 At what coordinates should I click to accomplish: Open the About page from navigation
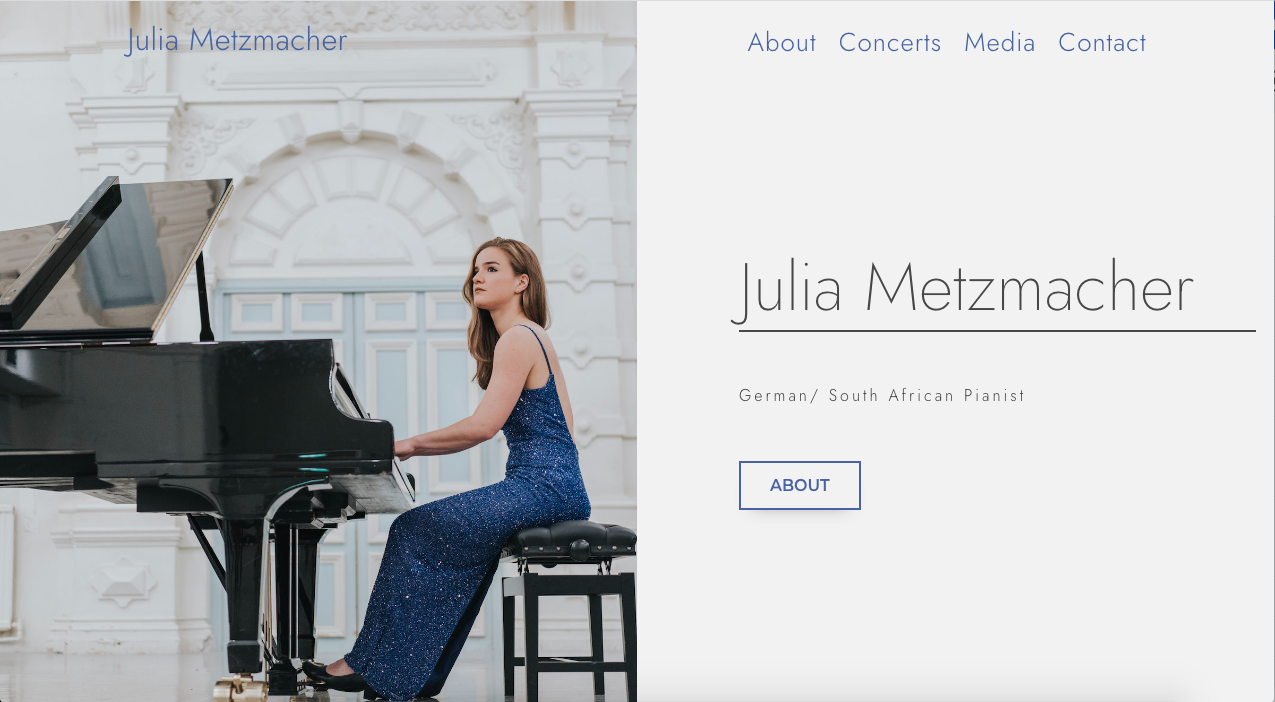coord(782,43)
